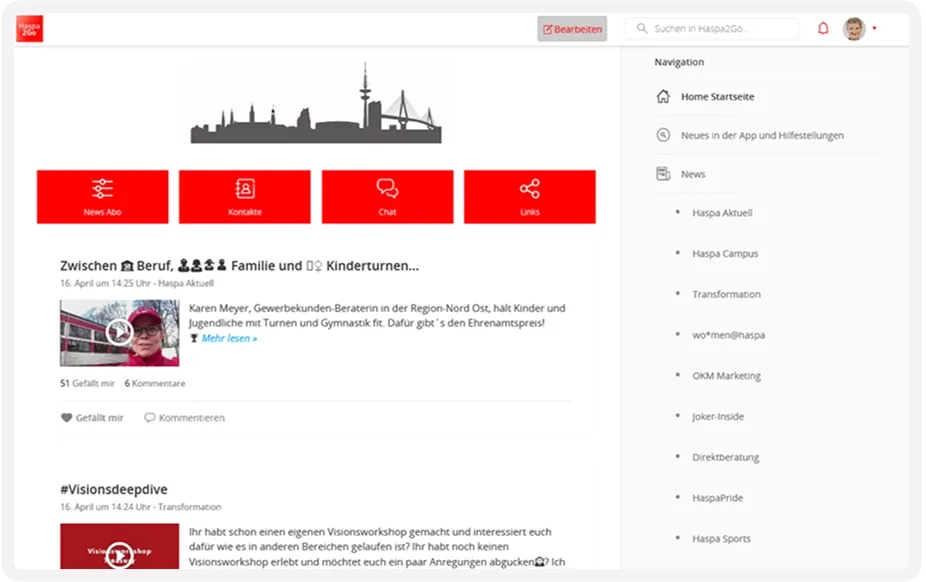Click the Suchen in Haspa2Go search field
The height and width of the screenshot is (582, 926).
[x=711, y=28]
